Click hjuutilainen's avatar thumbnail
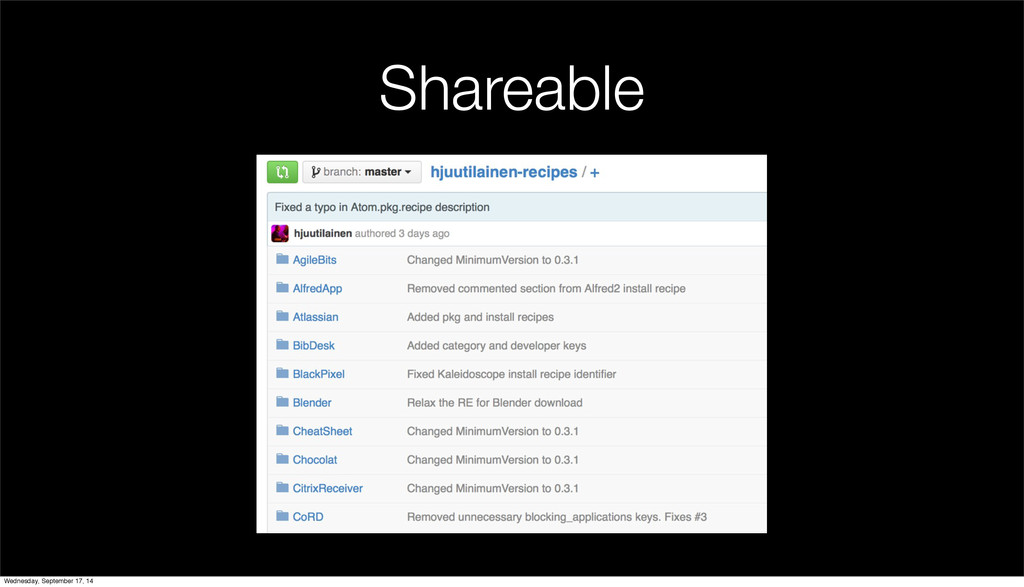The width and height of the screenshot is (1024, 587). point(280,234)
